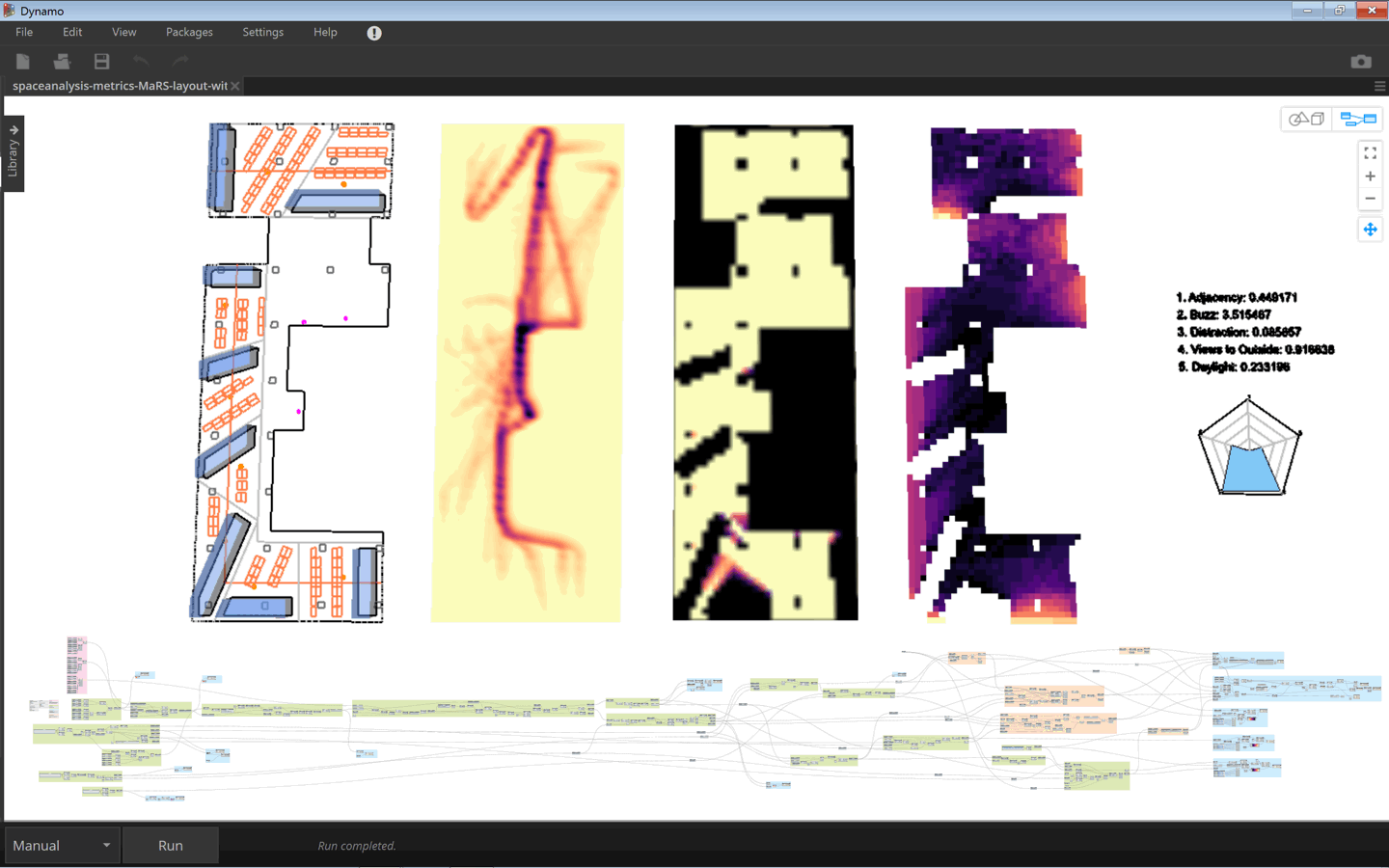Image resolution: width=1389 pixels, height=868 pixels.
Task: Expand the Library side panel
Action: coord(14,152)
